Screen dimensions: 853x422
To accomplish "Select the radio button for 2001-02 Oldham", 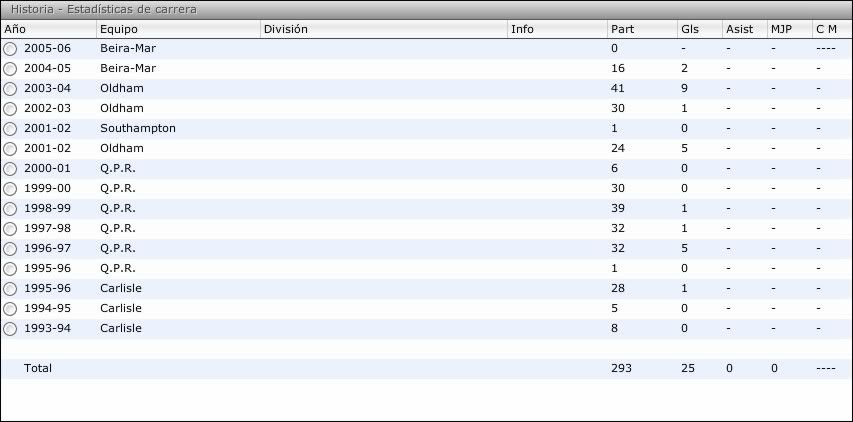I will 10,149.
